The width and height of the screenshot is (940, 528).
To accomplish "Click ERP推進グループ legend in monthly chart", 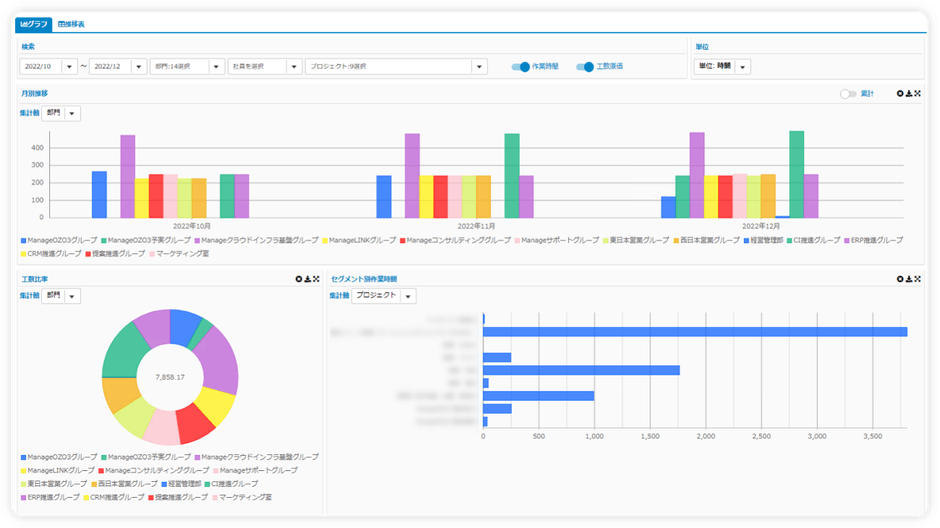I will click(x=873, y=240).
